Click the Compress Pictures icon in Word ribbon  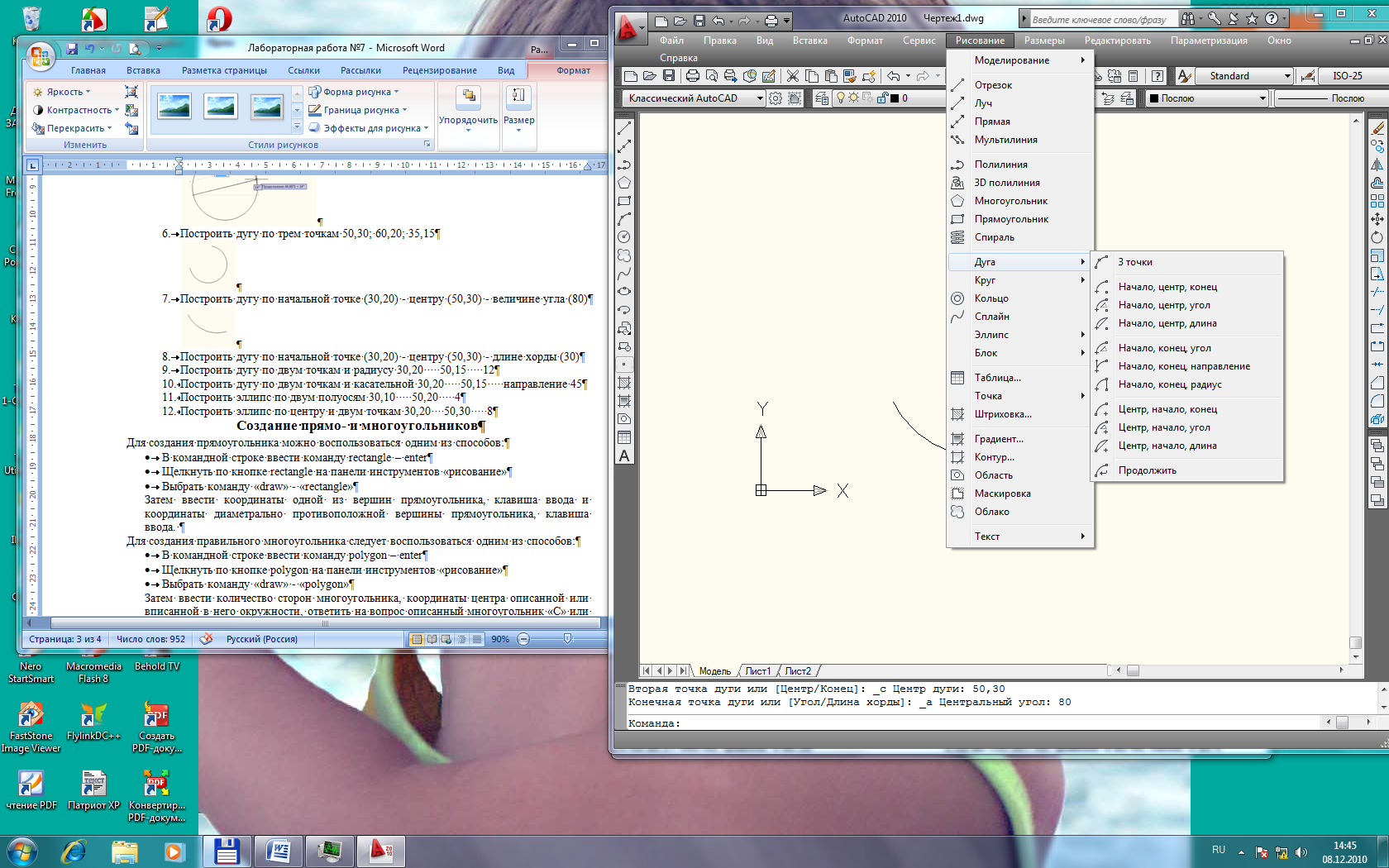[x=131, y=92]
